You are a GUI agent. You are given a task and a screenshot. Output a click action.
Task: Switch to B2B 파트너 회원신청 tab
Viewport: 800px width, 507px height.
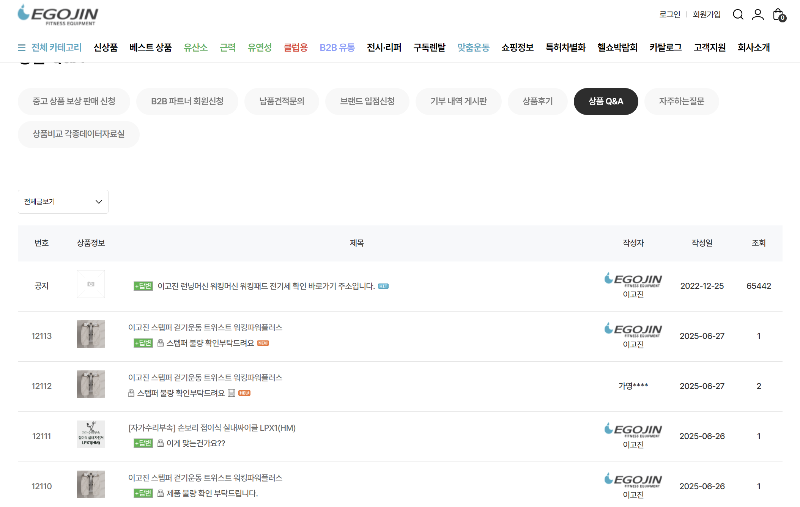(187, 101)
